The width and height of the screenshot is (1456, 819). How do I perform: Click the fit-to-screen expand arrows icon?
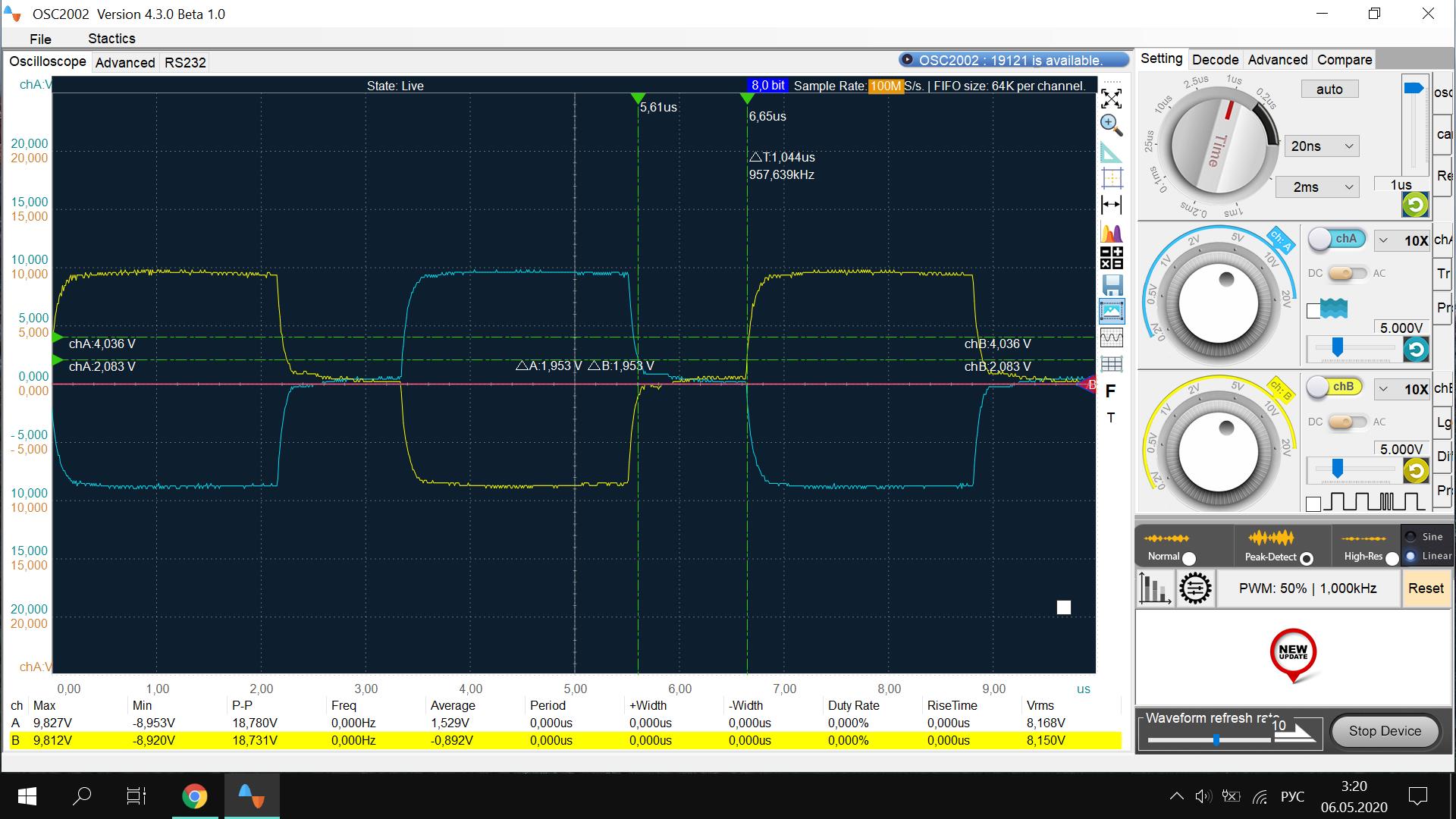[1111, 99]
